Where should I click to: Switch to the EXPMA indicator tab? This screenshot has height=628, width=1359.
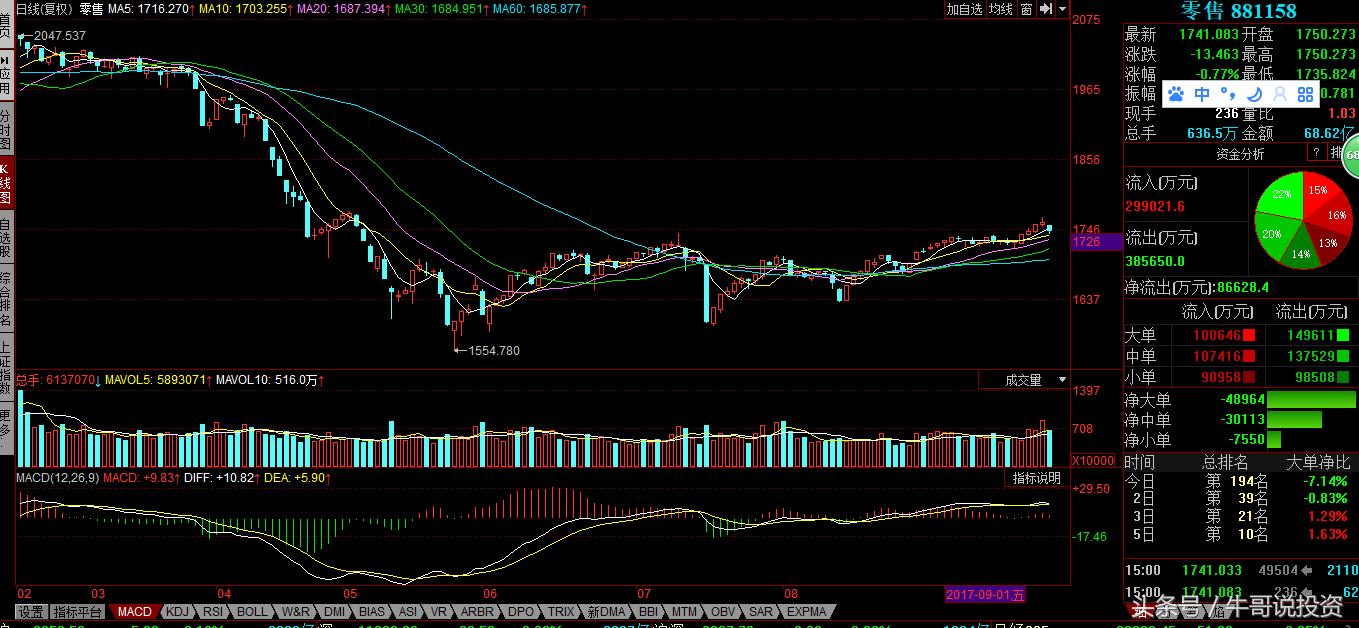point(807,611)
